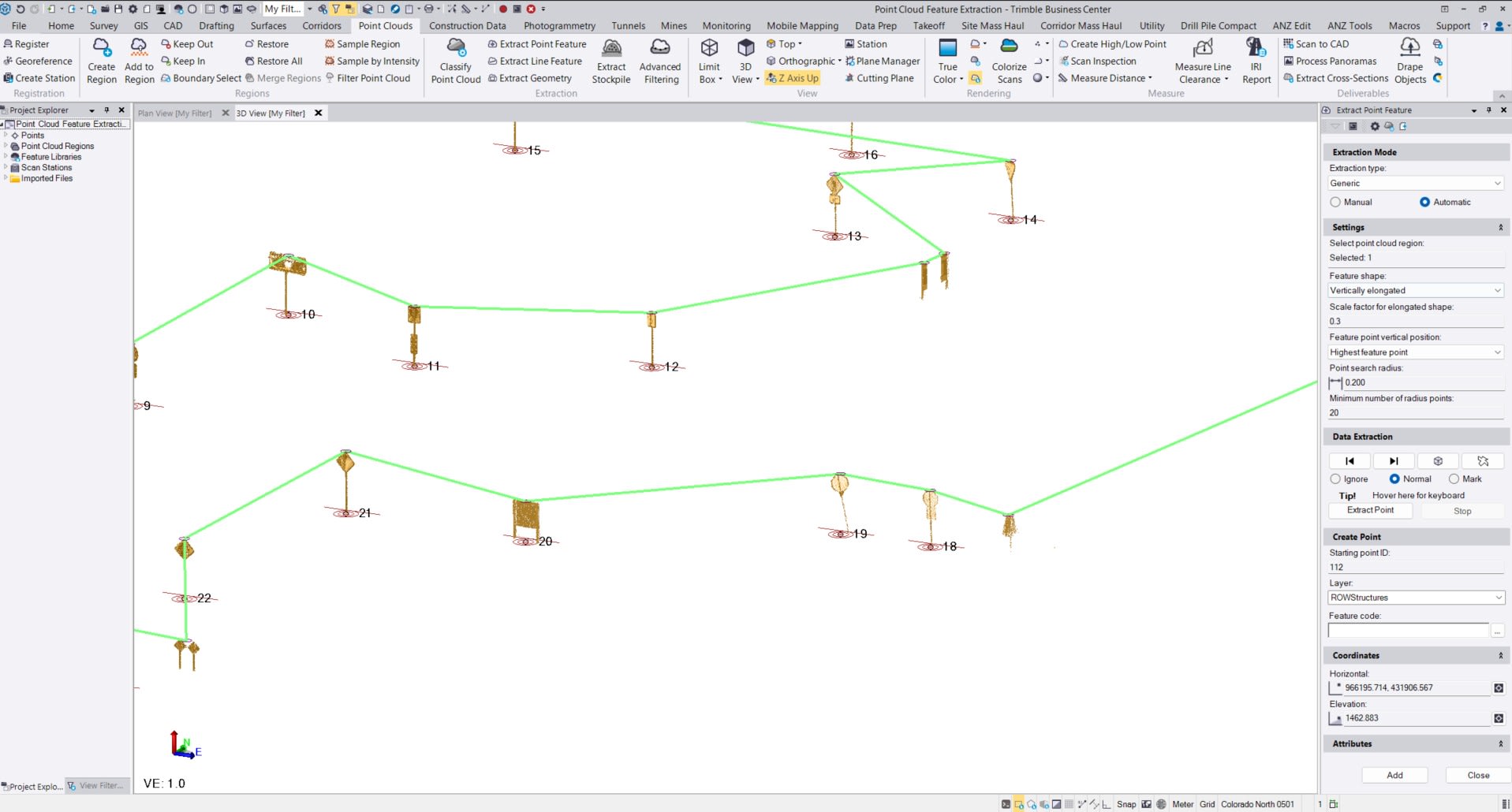Open the File menu
The image size is (1512, 812).
coord(19,26)
